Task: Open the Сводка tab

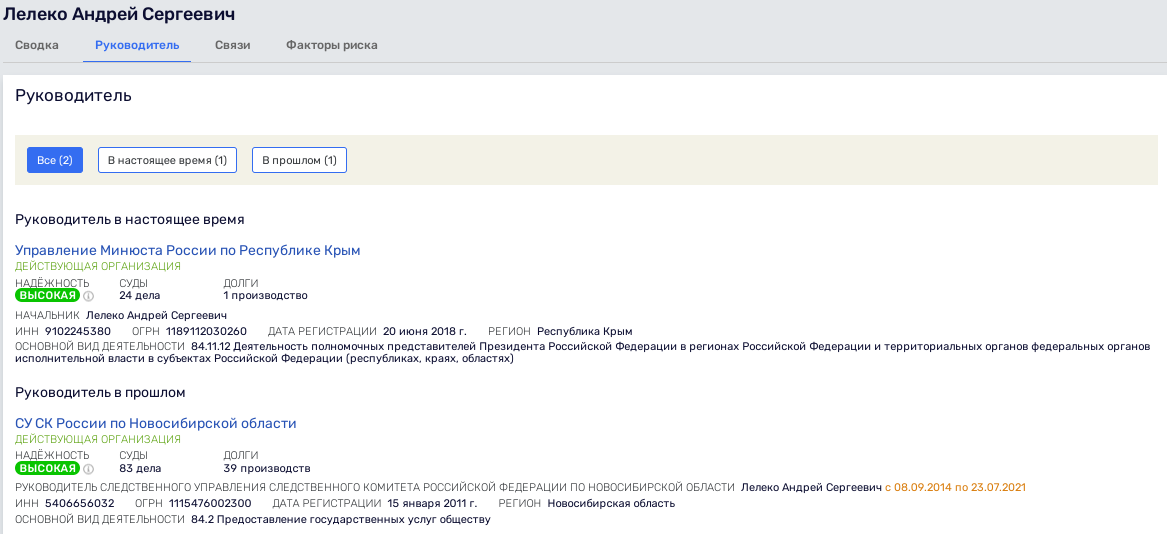Action: [x=36, y=45]
